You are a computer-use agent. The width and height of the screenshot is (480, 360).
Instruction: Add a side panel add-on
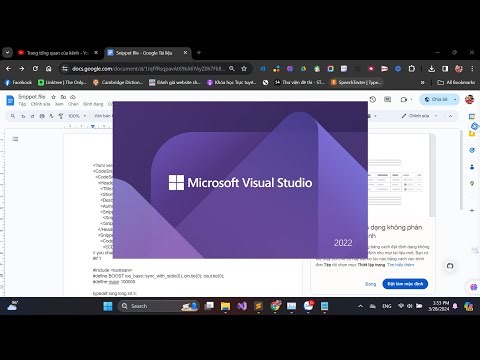[472, 211]
